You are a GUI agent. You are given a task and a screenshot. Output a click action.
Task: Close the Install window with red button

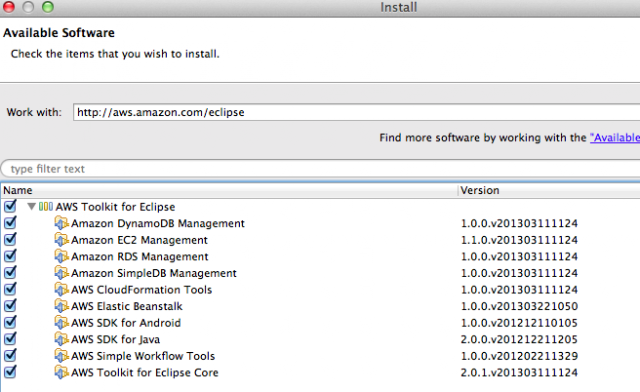coord(9,7)
